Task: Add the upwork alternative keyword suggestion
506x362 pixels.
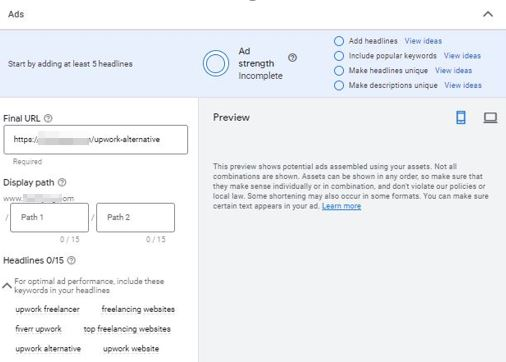Action: 48,349
